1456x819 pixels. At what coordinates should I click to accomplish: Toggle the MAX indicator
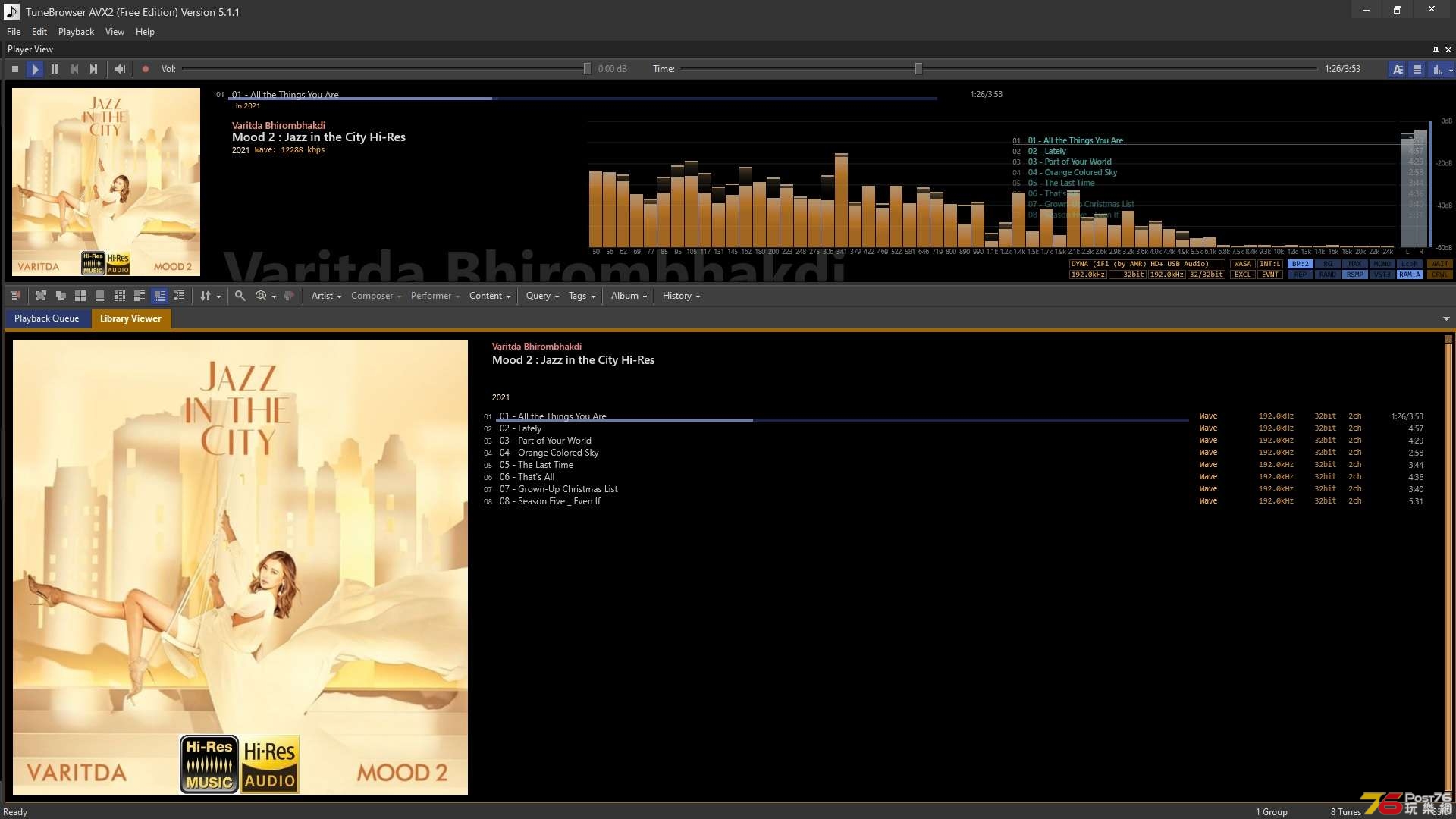pyautogui.click(x=1354, y=264)
